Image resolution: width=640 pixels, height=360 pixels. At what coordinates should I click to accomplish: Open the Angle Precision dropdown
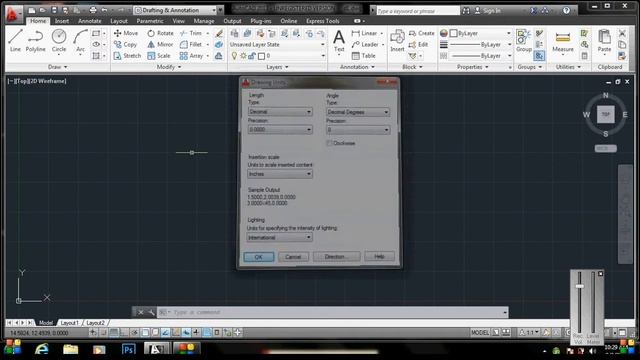(358, 130)
